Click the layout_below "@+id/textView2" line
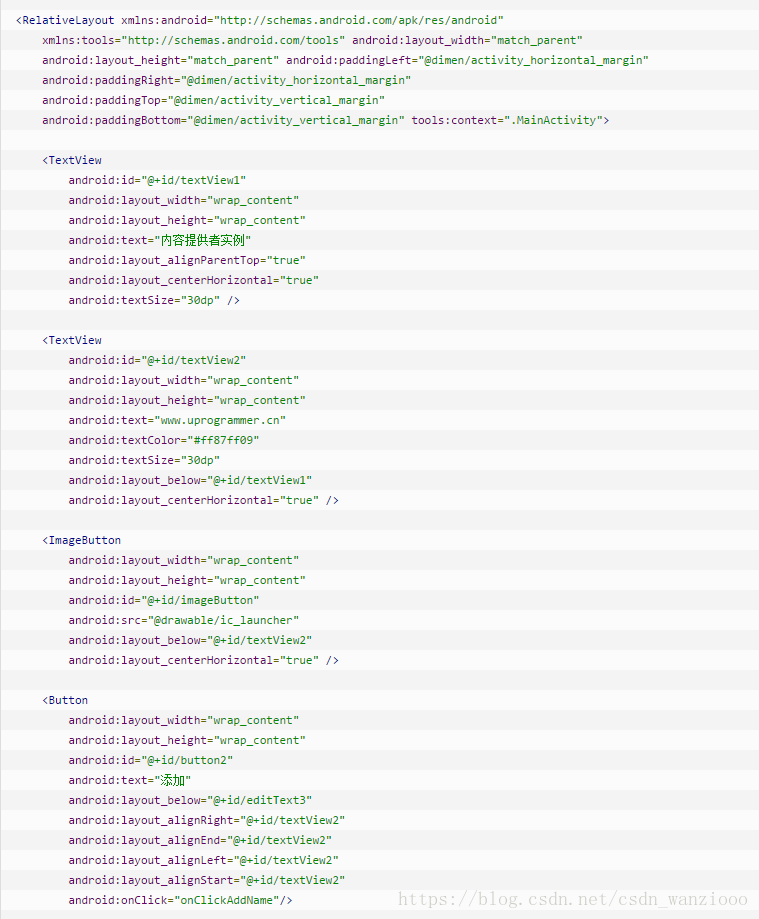The image size is (759, 919). (x=190, y=640)
